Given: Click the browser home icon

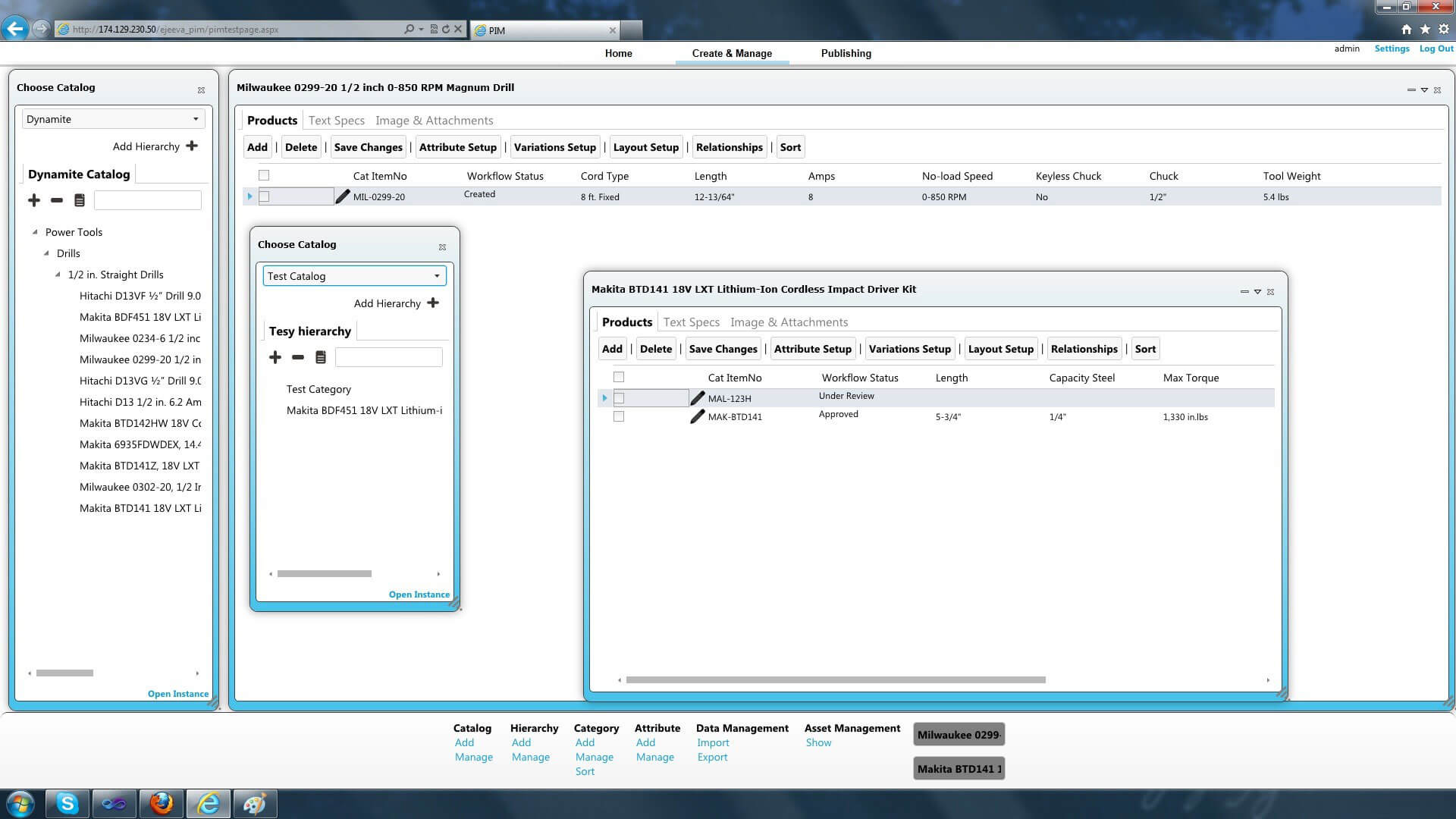Looking at the screenshot, I should tap(1407, 29).
